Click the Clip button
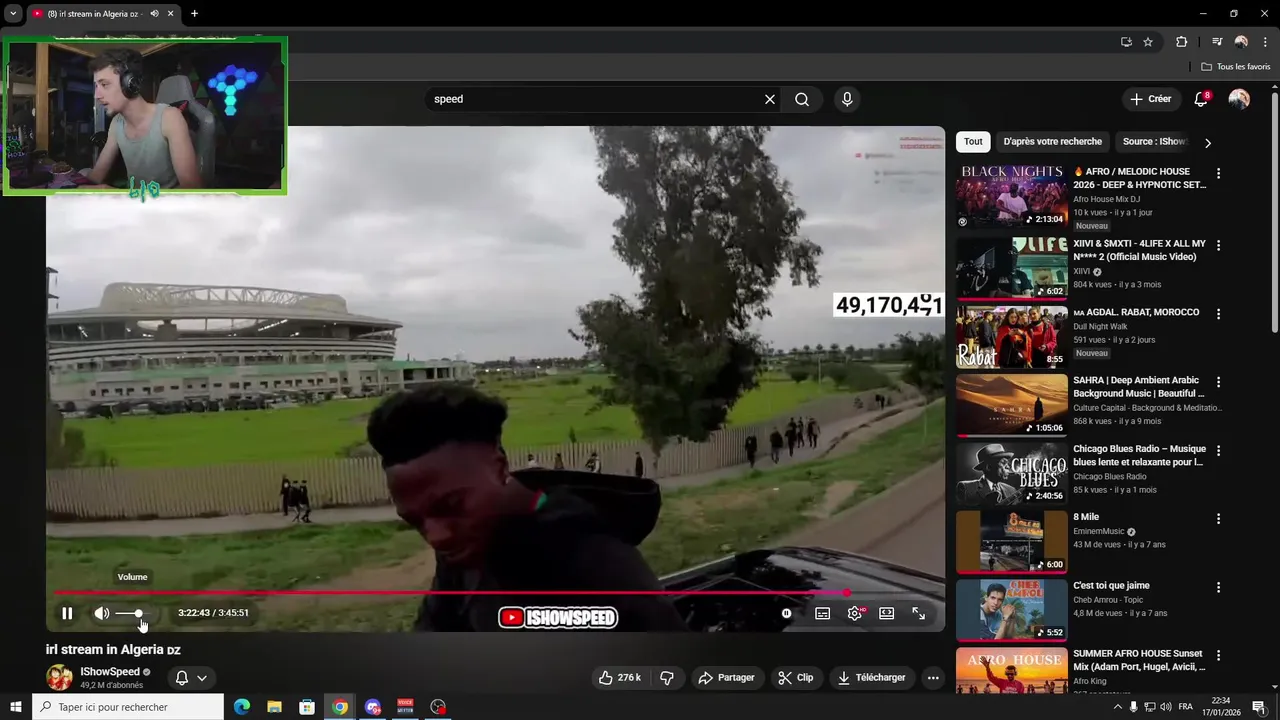 [795, 677]
